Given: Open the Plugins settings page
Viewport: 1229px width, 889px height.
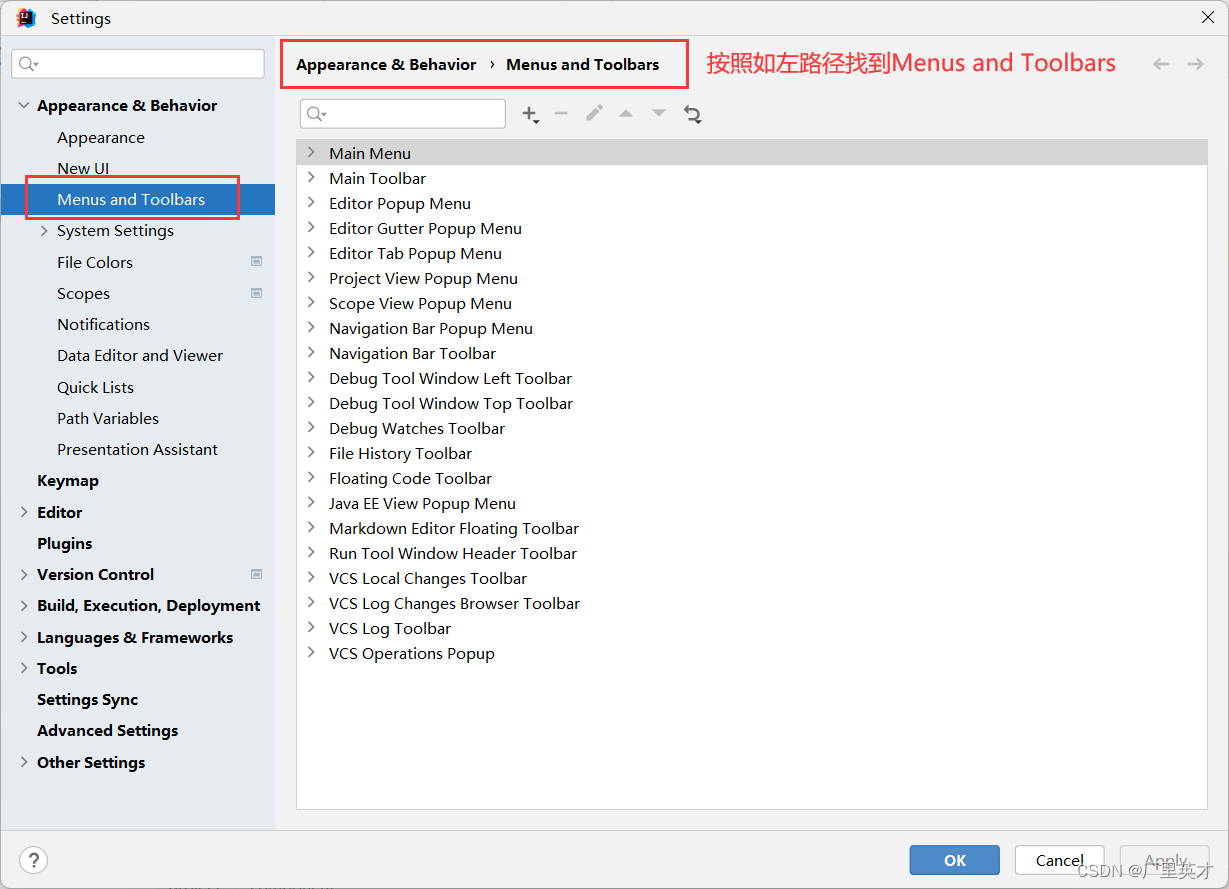Looking at the screenshot, I should point(66,543).
